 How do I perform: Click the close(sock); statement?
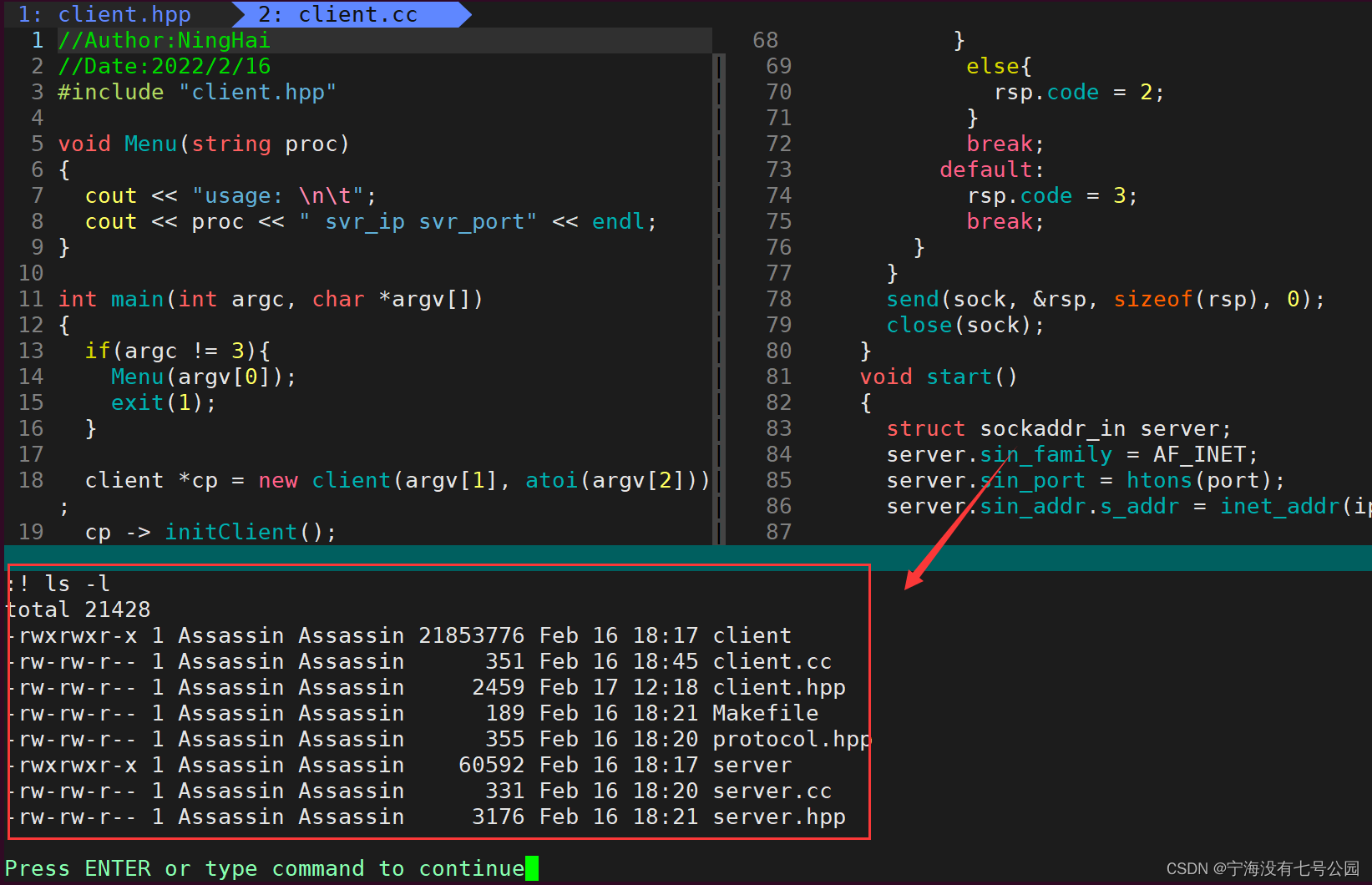(x=965, y=325)
